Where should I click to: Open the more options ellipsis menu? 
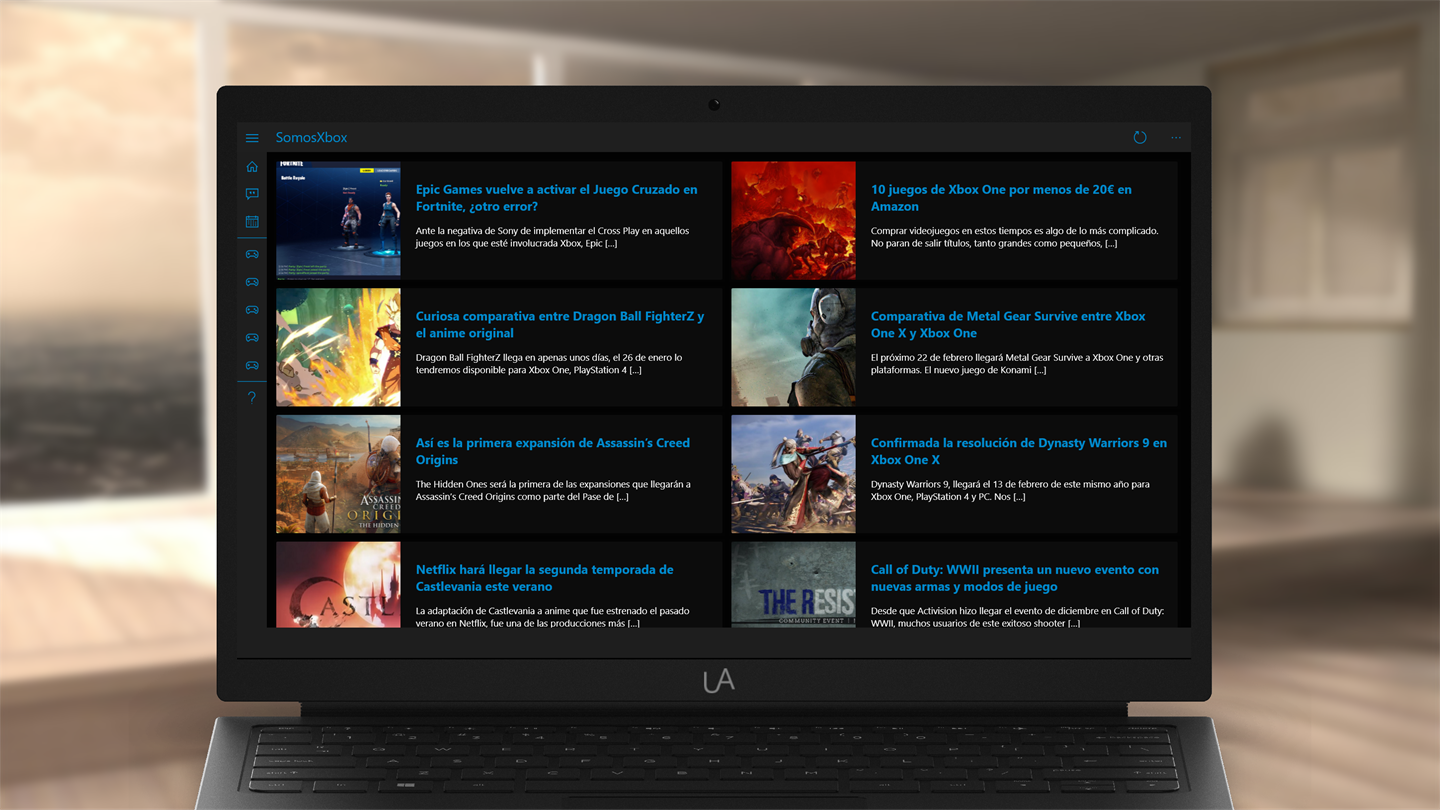1176,138
